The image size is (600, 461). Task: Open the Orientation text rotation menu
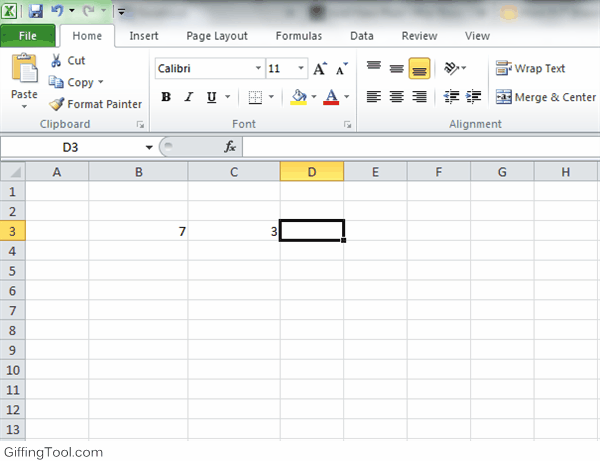pyautogui.click(x=455, y=68)
